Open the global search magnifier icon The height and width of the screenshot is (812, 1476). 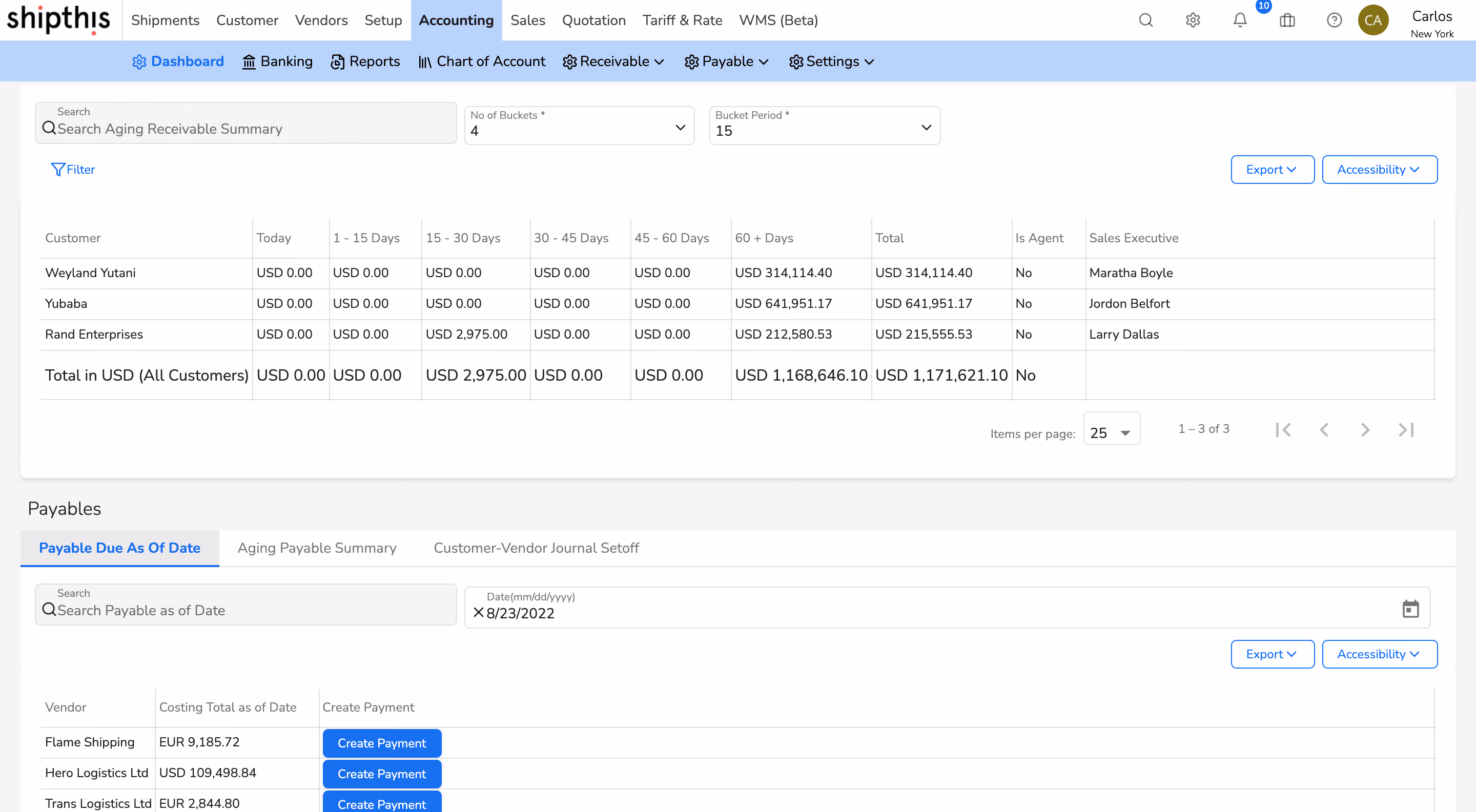(x=1145, y=20)
